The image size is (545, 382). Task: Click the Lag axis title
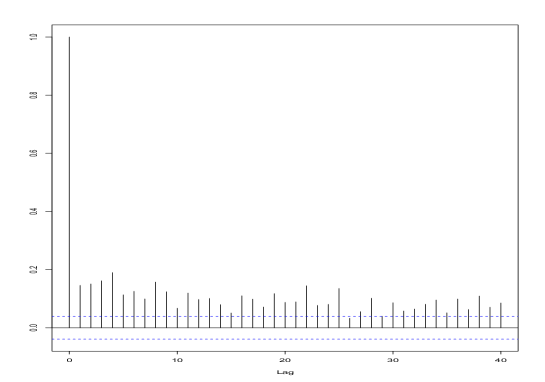[285, 372]
